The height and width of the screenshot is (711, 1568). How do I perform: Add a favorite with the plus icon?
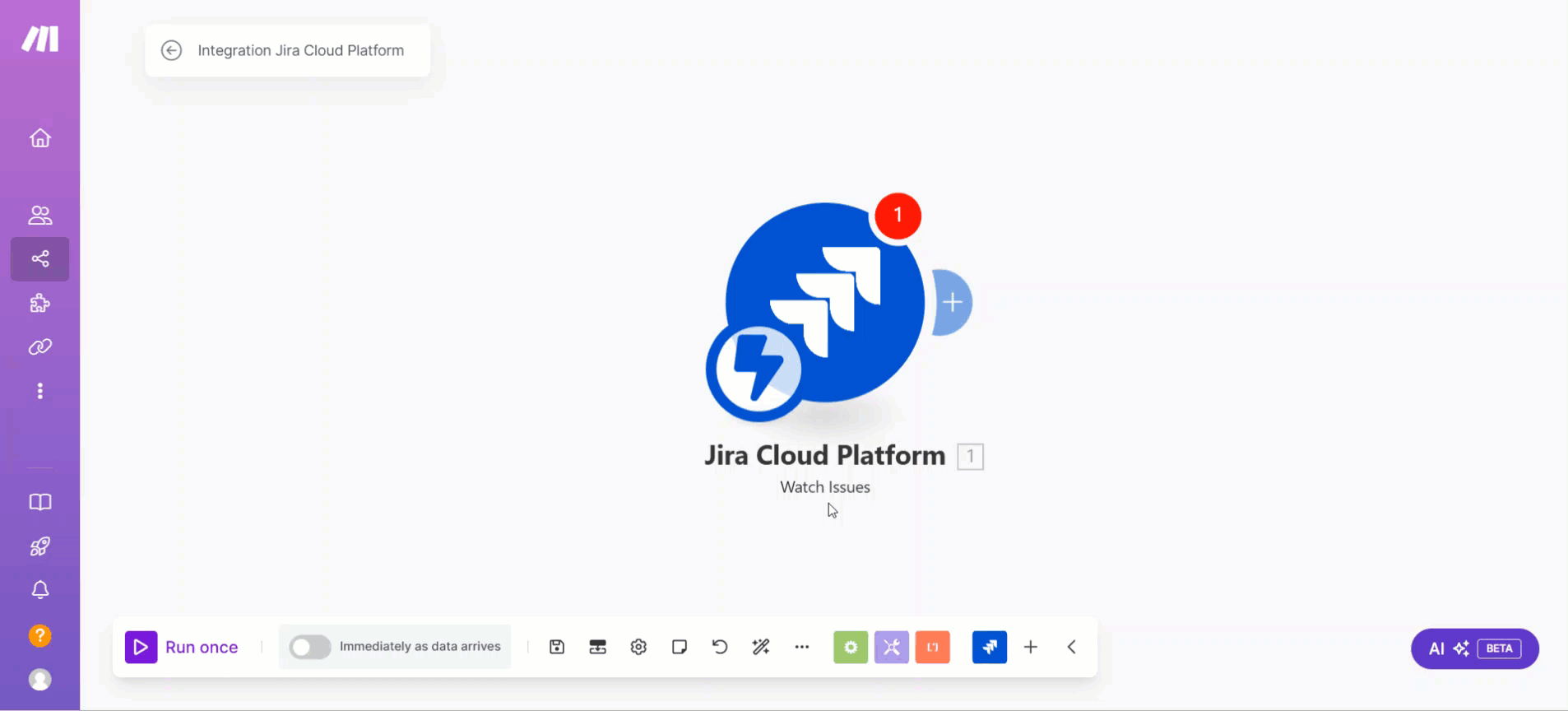coord(1031,647)
